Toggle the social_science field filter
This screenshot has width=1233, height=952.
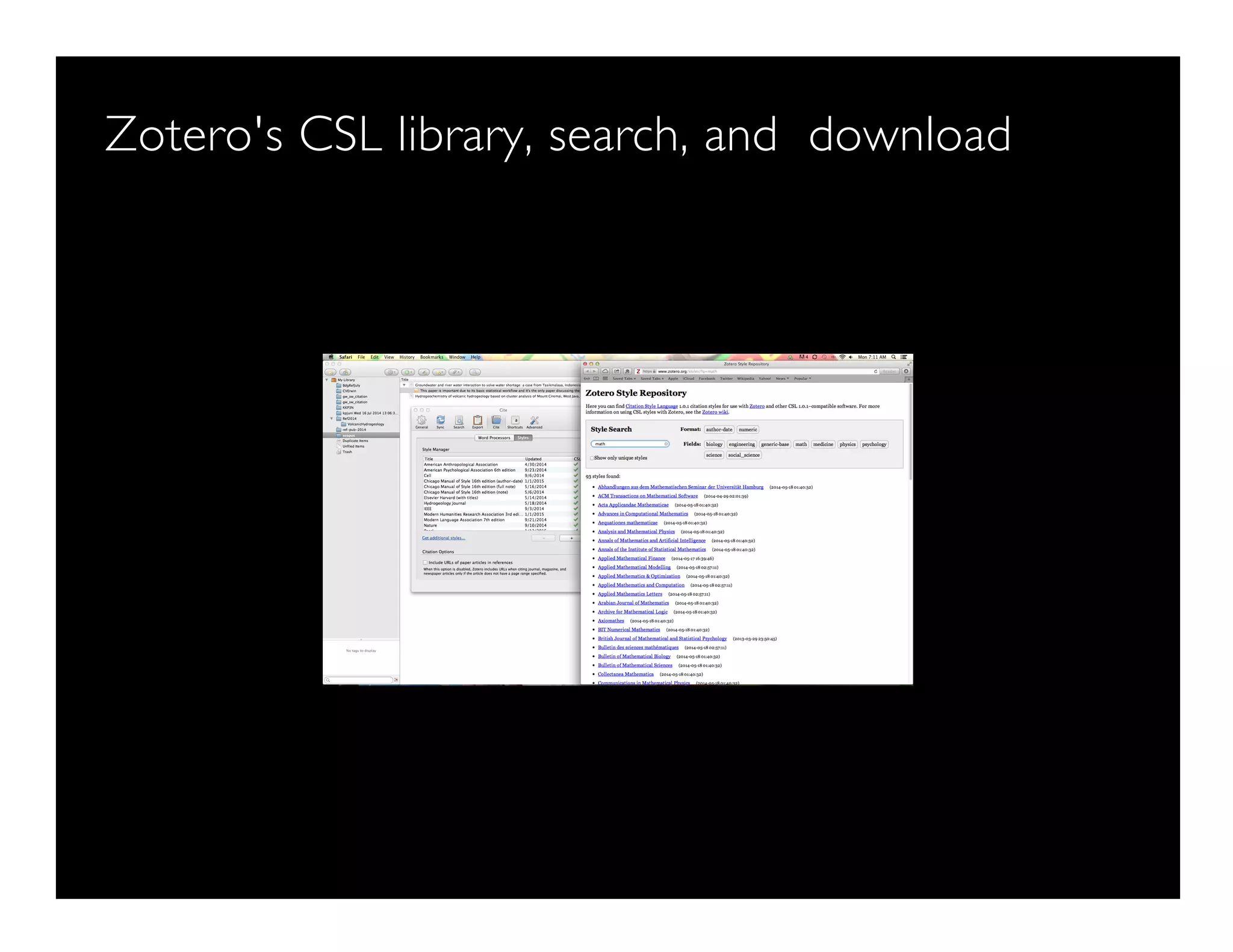[744, 455]
